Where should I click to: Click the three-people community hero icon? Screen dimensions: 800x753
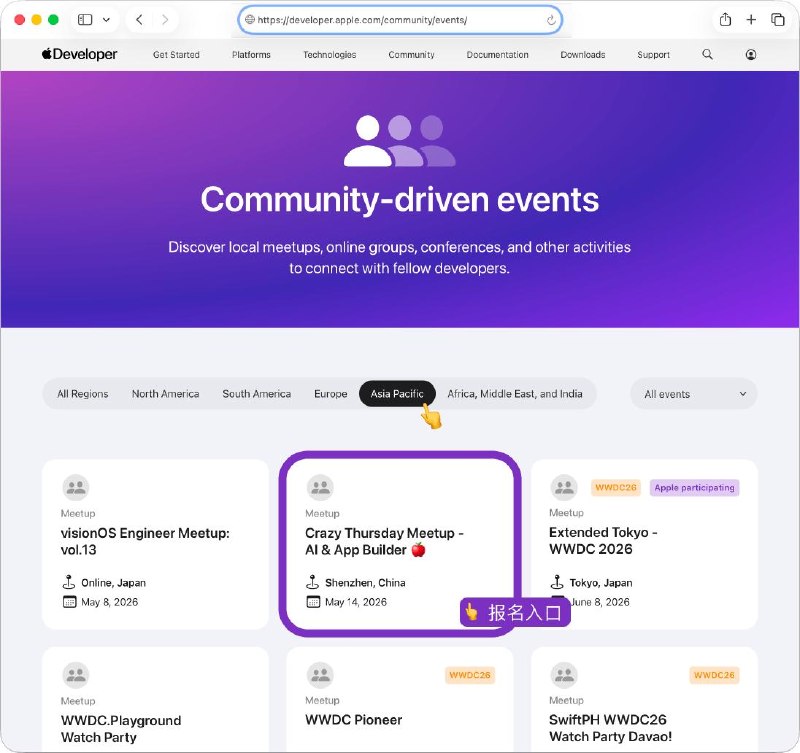pos(399,141)
